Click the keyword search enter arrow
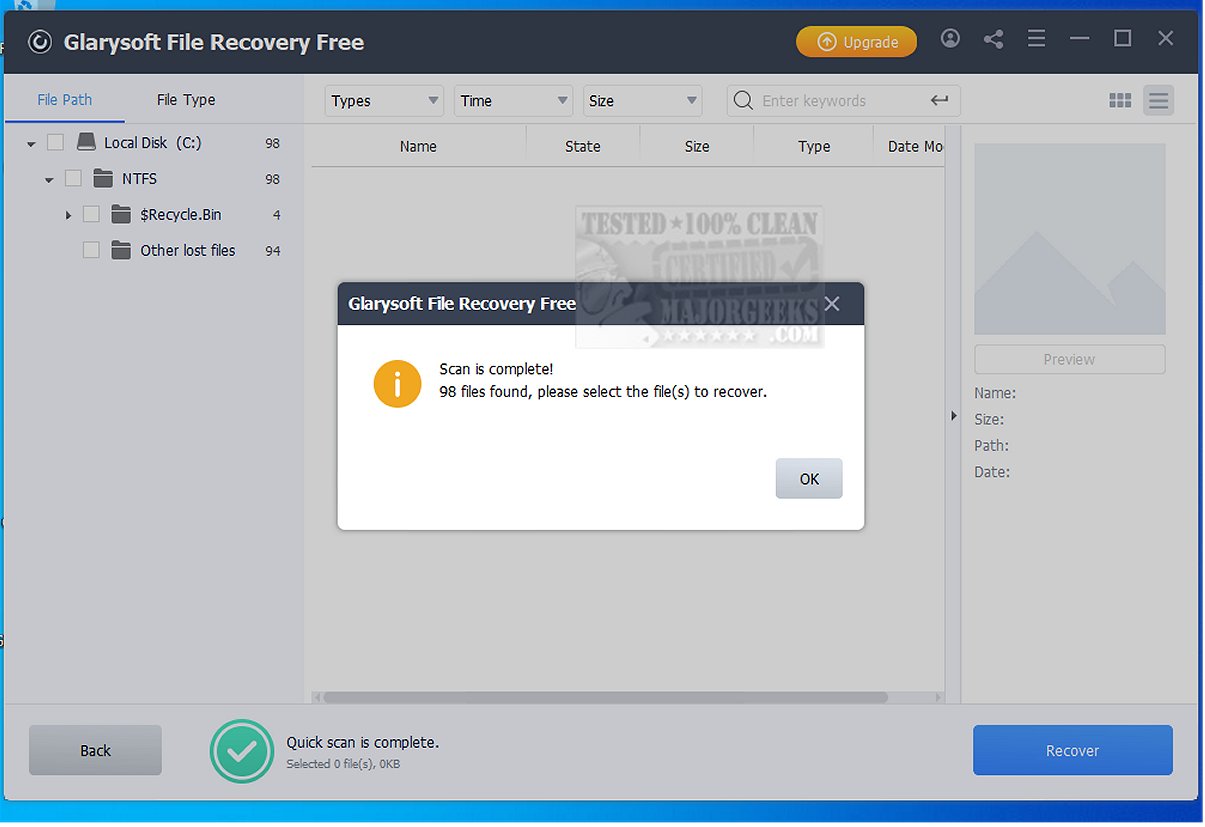This screenshot has height=827, width=1205. pos(939,100)
